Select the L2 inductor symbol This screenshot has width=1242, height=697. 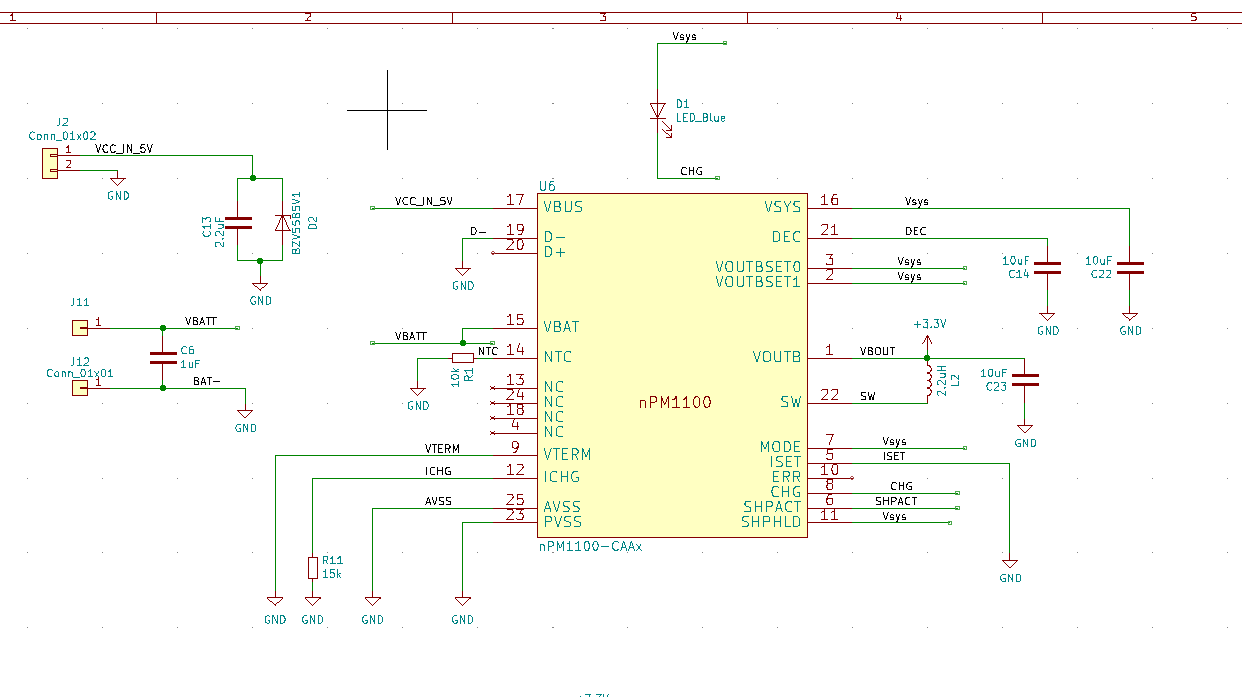[x=929, y=380]
